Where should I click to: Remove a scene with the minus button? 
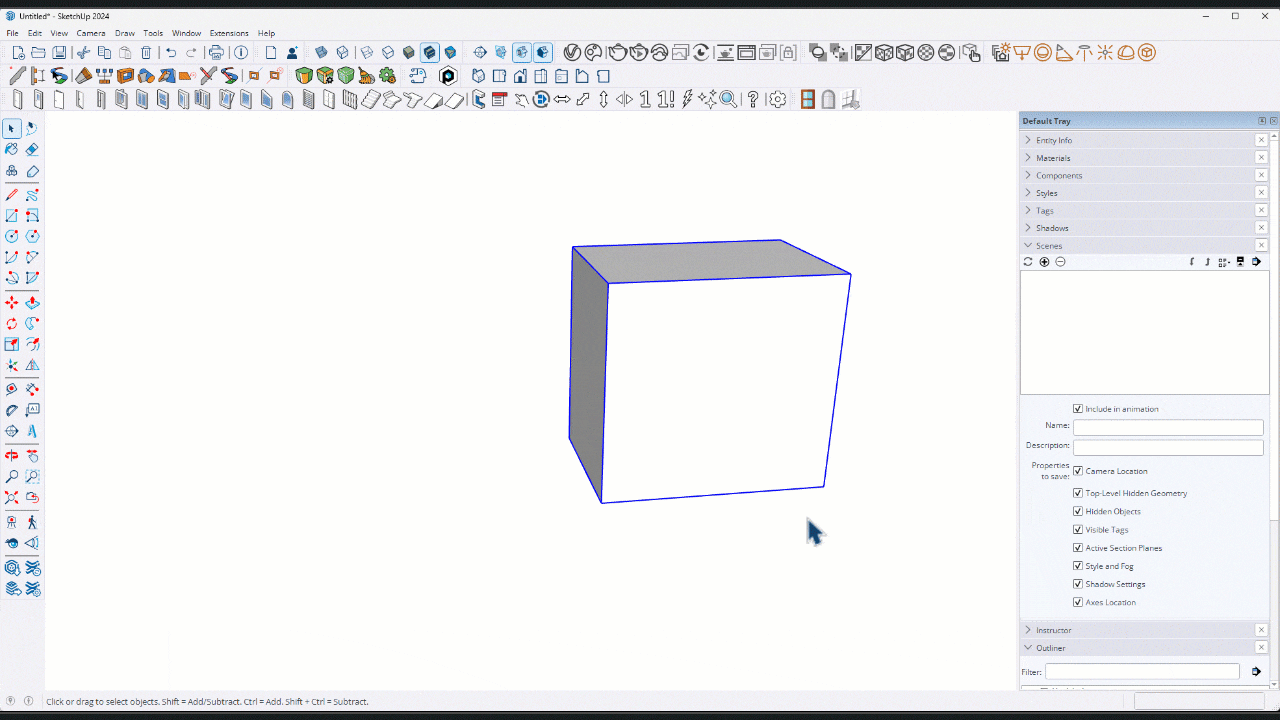tap(1060, 261)
